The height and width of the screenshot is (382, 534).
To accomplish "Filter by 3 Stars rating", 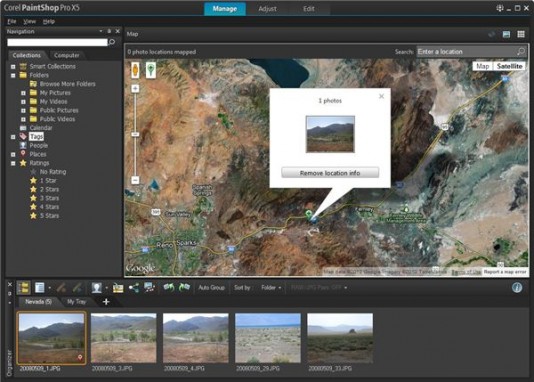I will click(49, 198).
